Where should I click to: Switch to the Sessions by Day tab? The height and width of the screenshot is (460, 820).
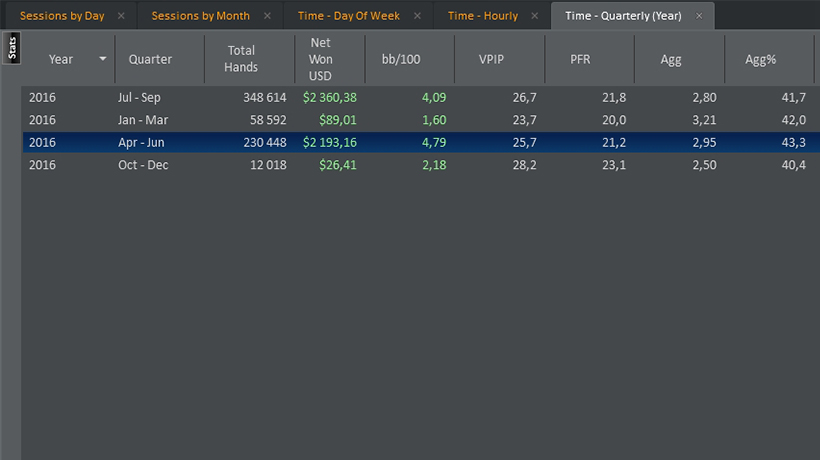tap(62, 16)
